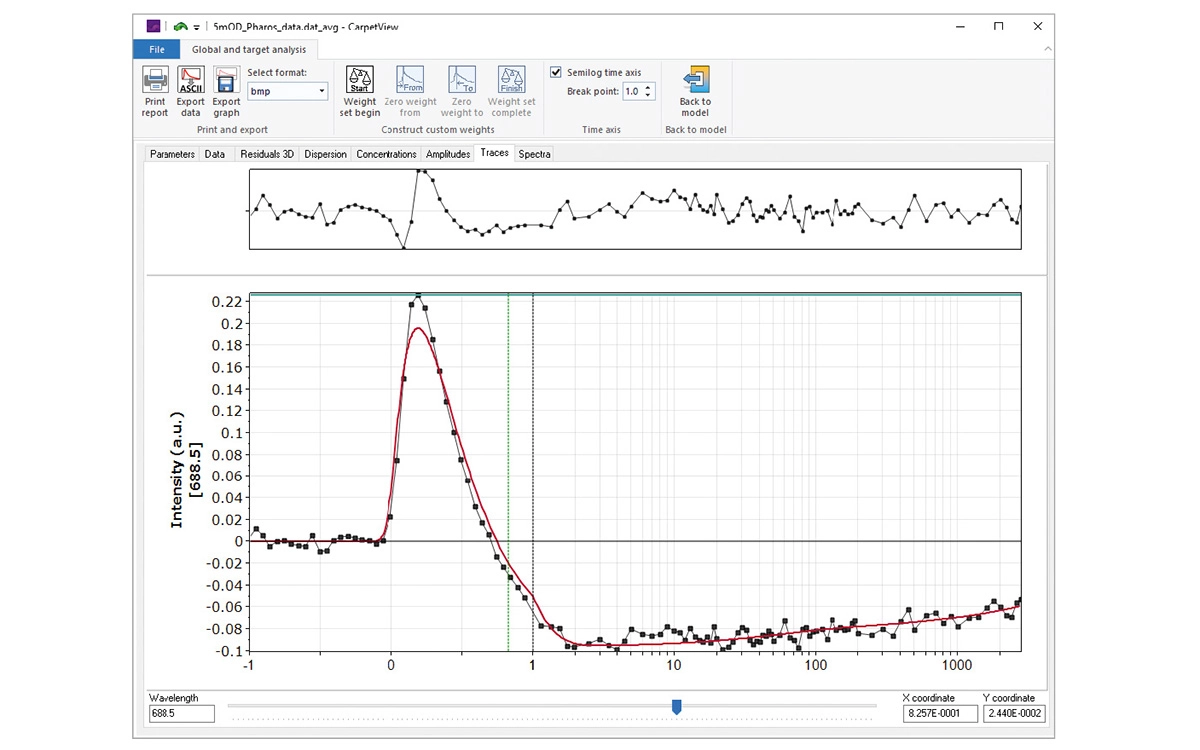Collapse the ribbon with the chevron
This screenshot has width=1200, height=750.
click(1047, 49)
